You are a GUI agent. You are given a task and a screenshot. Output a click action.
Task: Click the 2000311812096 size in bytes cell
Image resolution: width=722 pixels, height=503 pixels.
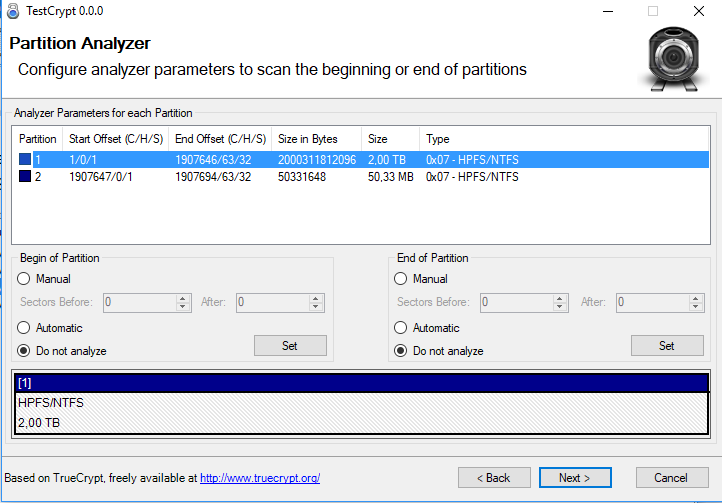(x=317, y=160)
